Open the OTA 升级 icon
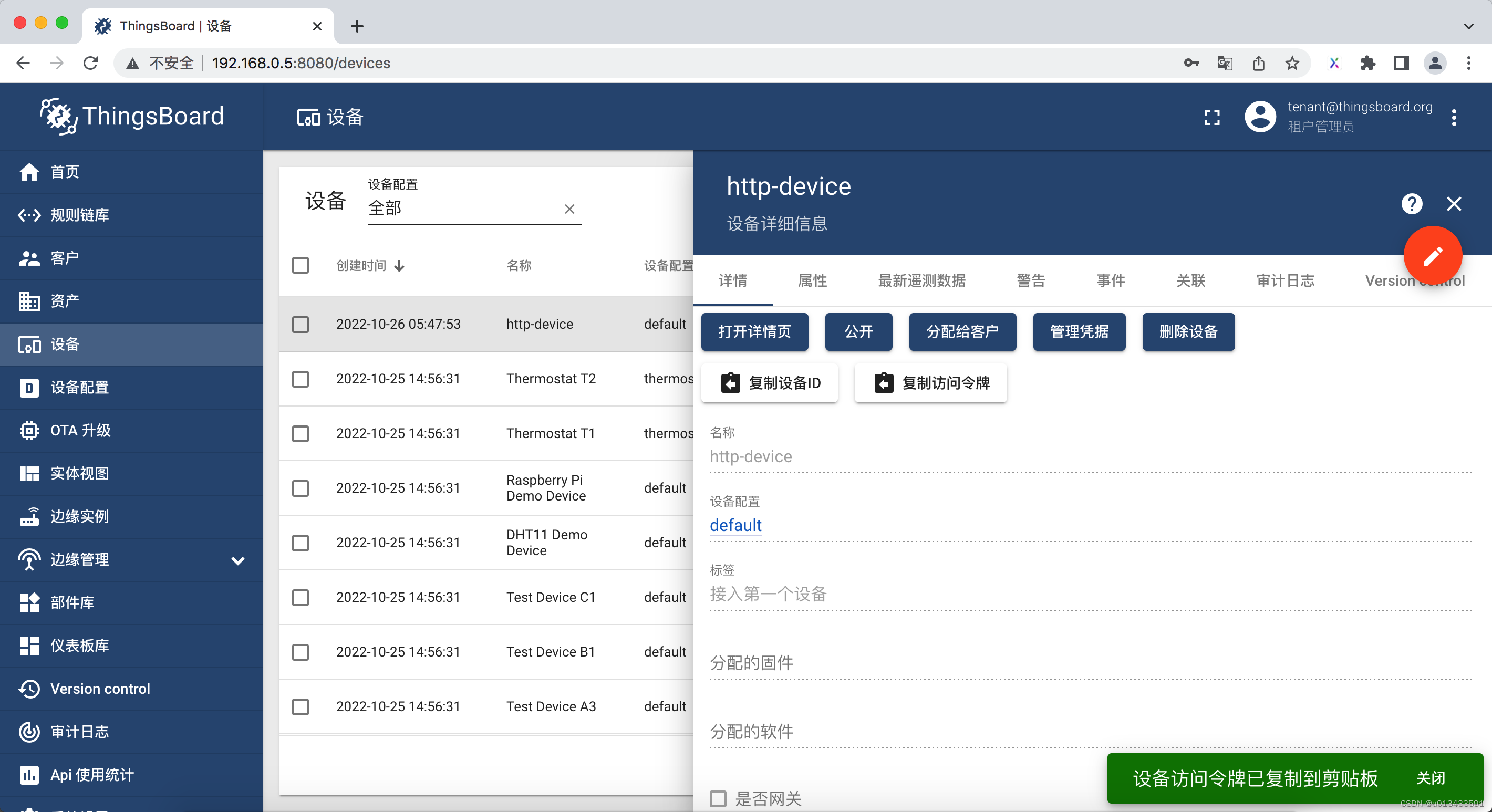 29,430
